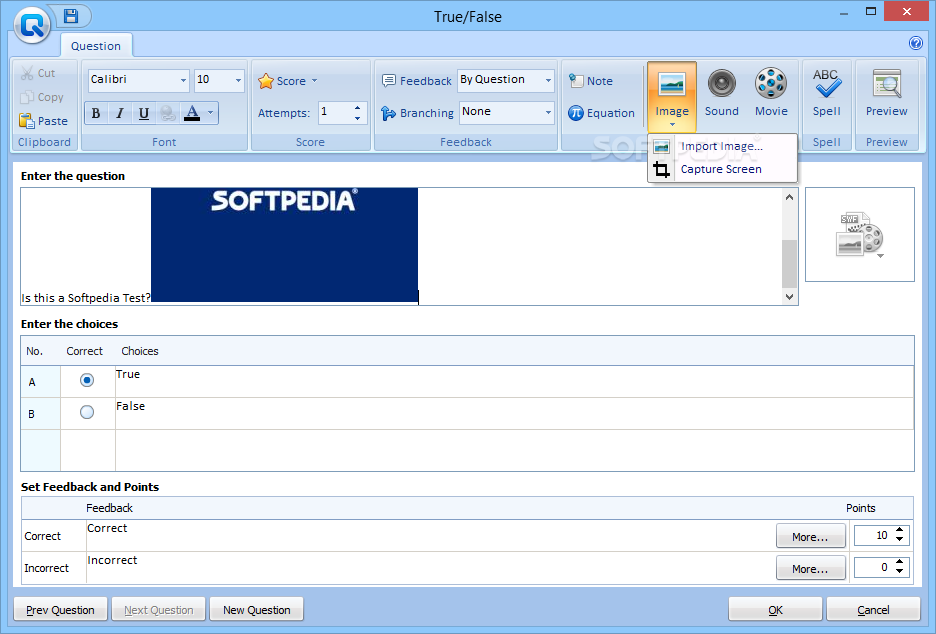This screenshot has width=936, height=634.
Task: Insert a Sound with the speaker icon
Action: tap(722, 93)
